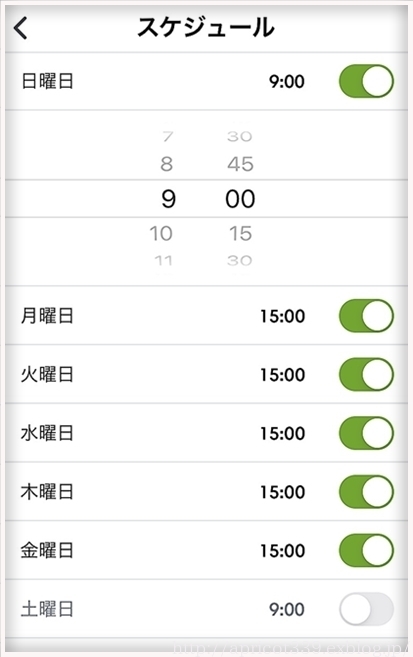The height and width of the screenshot is (657, 413).
Task: Choose 15 in the minutes wheel
Action: [240, 233]
